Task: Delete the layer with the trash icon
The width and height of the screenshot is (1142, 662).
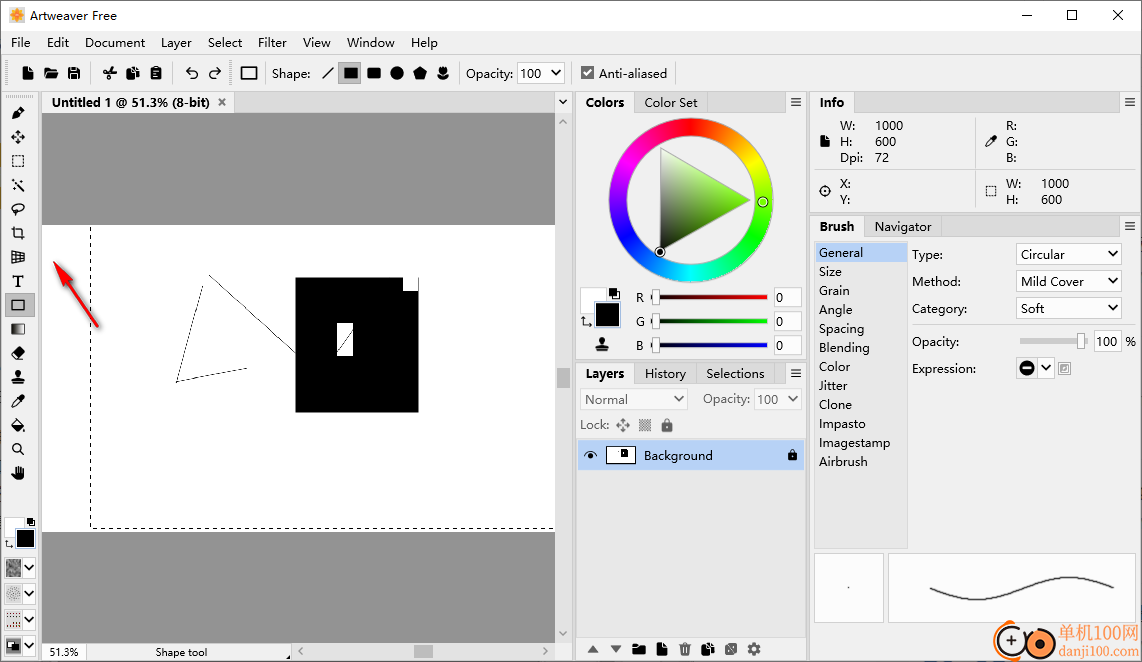Action: [x=685, y=649]
